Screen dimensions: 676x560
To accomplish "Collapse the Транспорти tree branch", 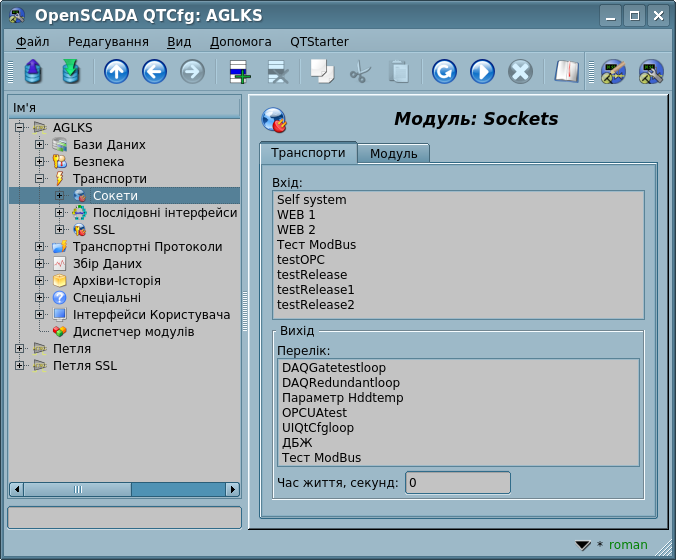I will (40, 179).
